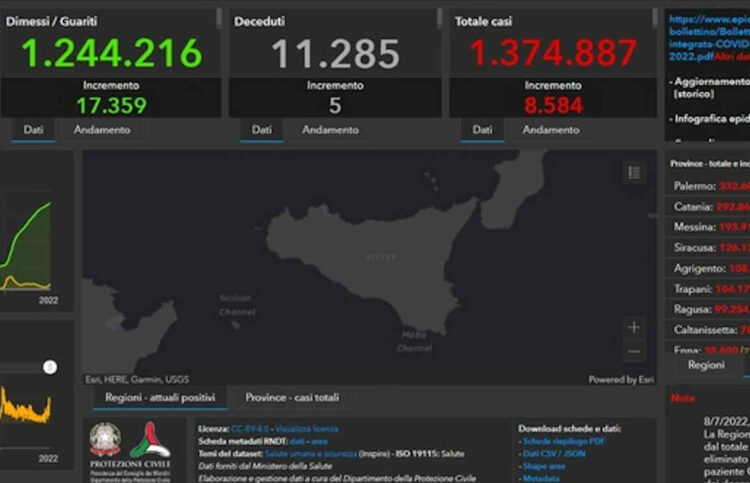This screenshot has height=483, width=750.
Task: Open the Dati CSV / JSON link
Action: click(x=558, y=454)
